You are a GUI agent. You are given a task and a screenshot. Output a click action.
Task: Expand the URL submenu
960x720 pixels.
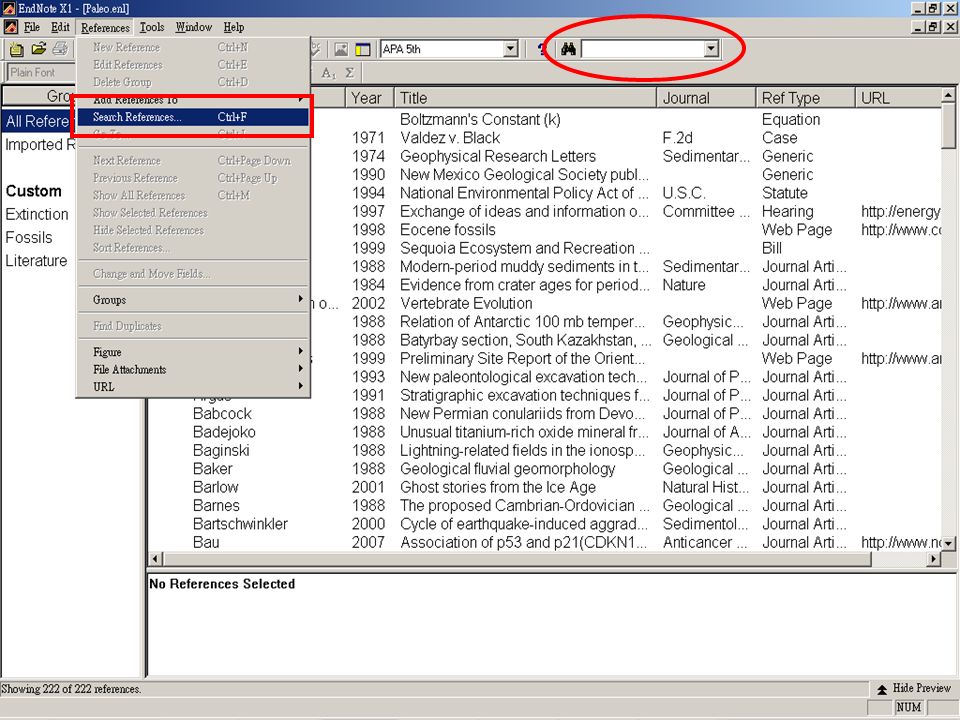coord(193,387)
